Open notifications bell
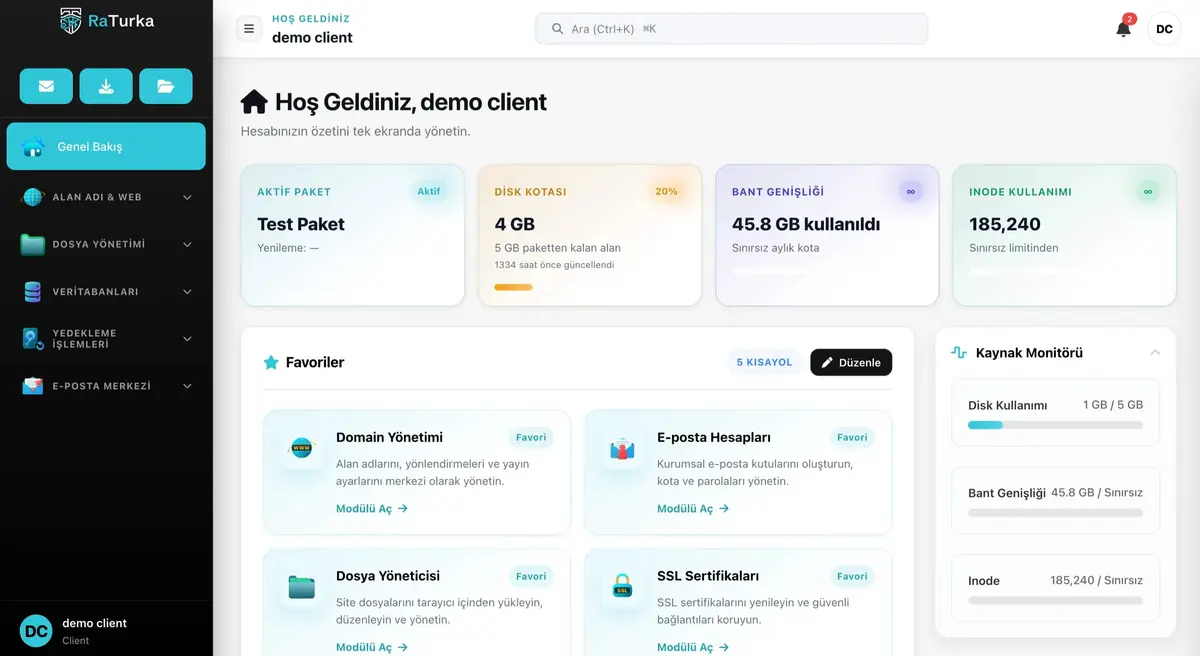This screenshot has height=656, width=1200. (1123, 29)
